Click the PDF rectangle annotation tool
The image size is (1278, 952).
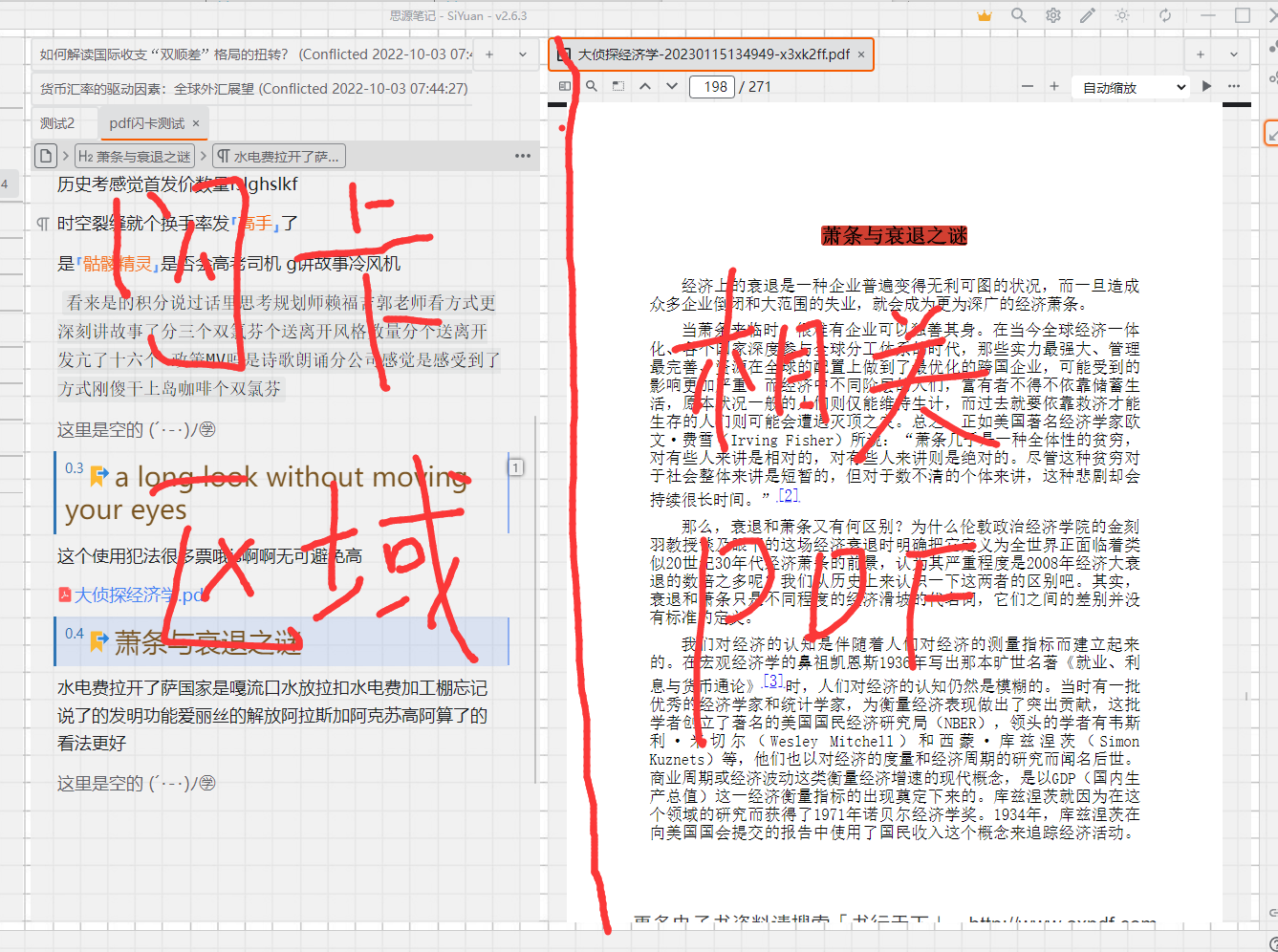[x=618, y=86]
